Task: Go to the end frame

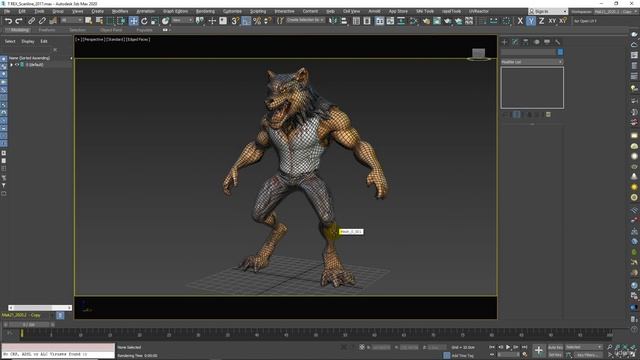Action: [x=524, y=347]
